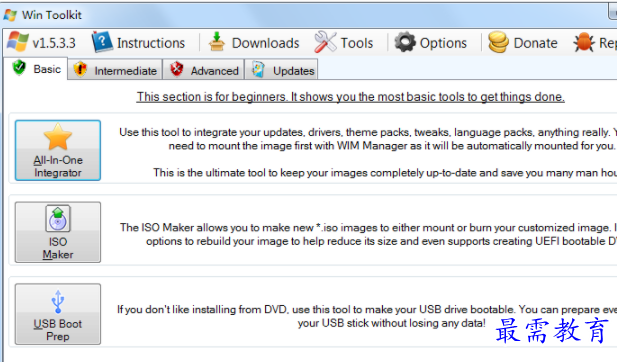Screen dimensions: 617x362
Task: Click the Win Toolkit title bar icon
Action: click(x=10, y=15)
